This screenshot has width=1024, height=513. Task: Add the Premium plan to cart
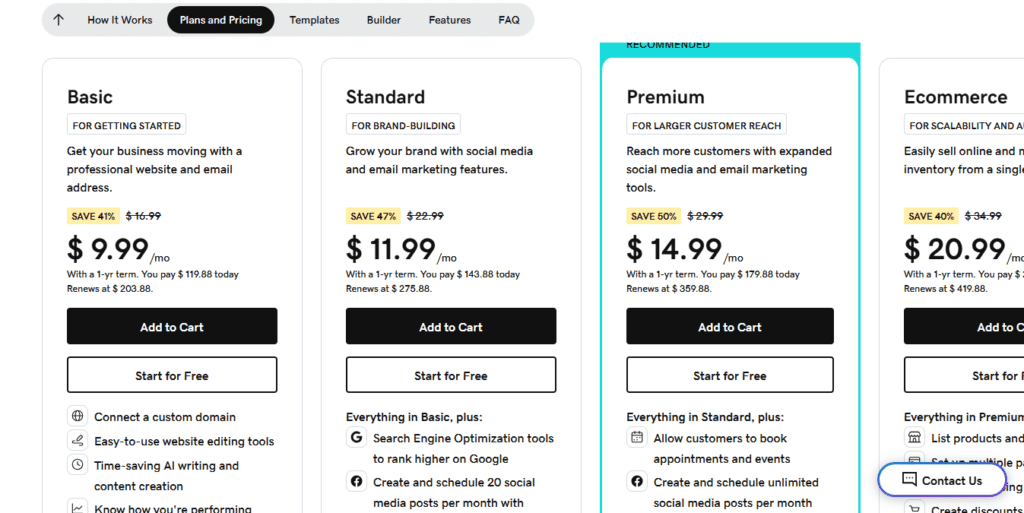[x=729, y=326]
